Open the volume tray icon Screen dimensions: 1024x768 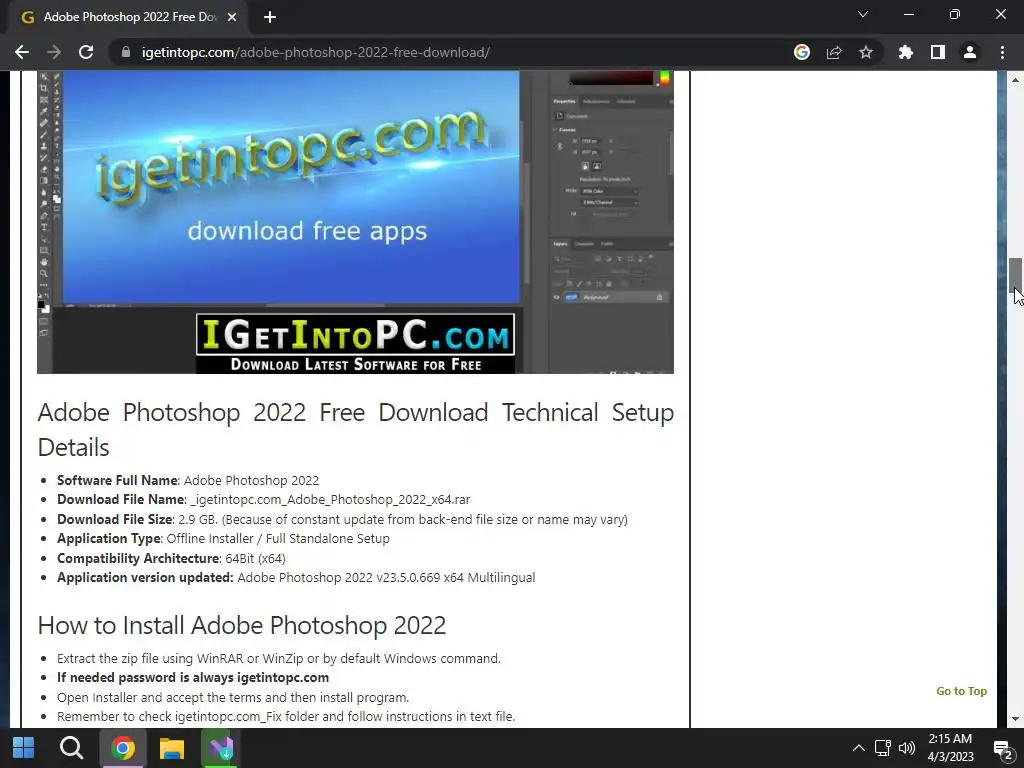[906, 748]
